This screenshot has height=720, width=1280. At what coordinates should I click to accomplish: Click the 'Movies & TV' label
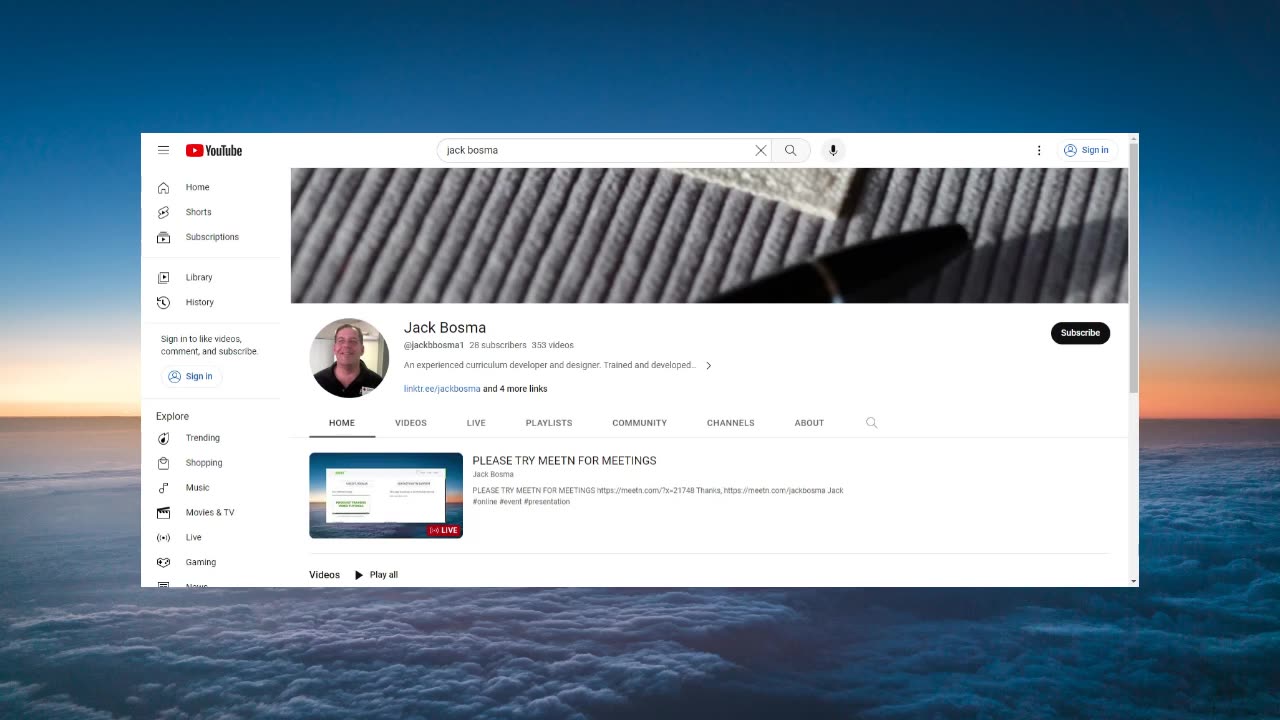click(210, 513)
